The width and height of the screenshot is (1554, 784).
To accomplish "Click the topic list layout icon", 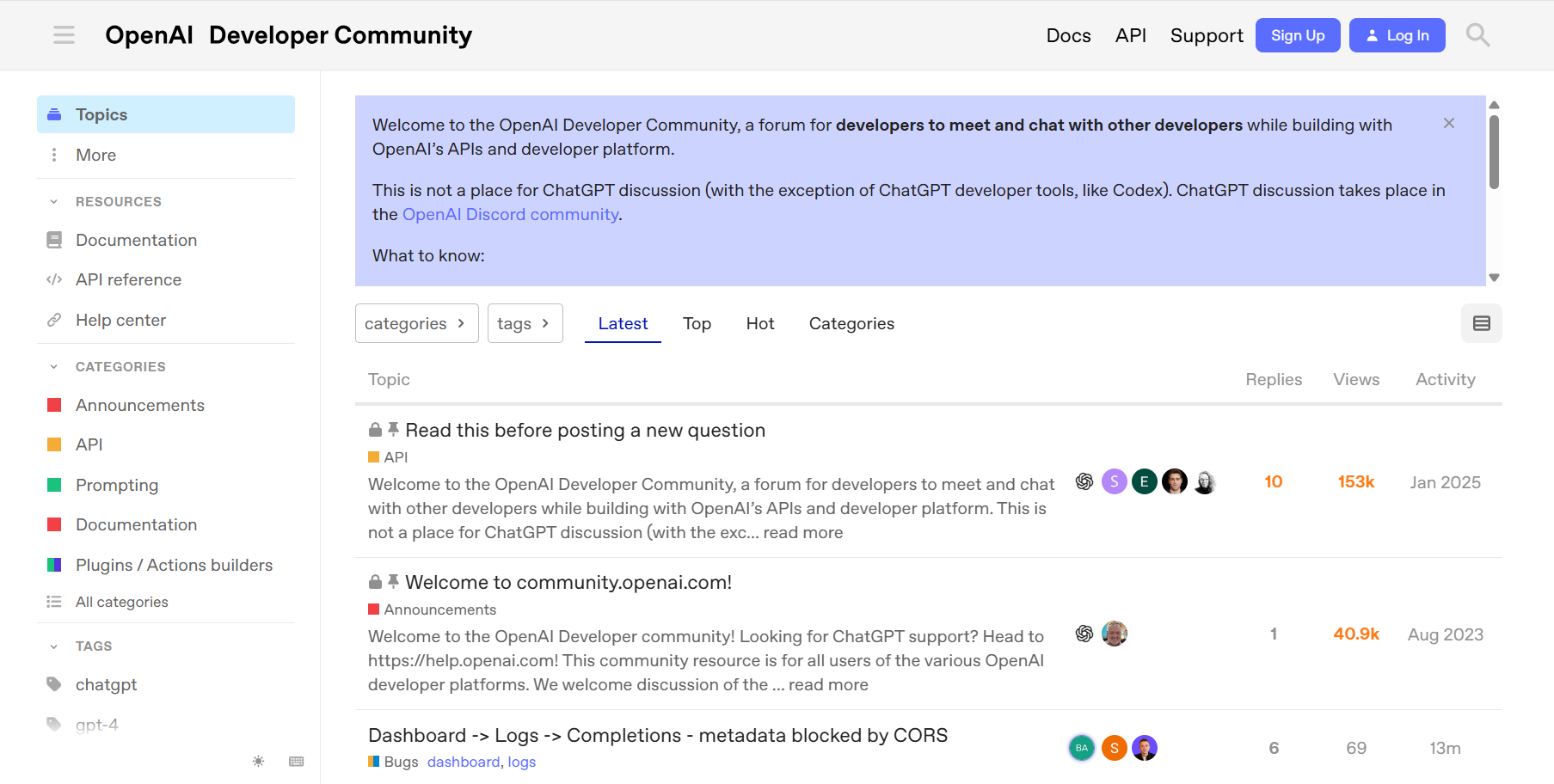I will coord(1481,323).
